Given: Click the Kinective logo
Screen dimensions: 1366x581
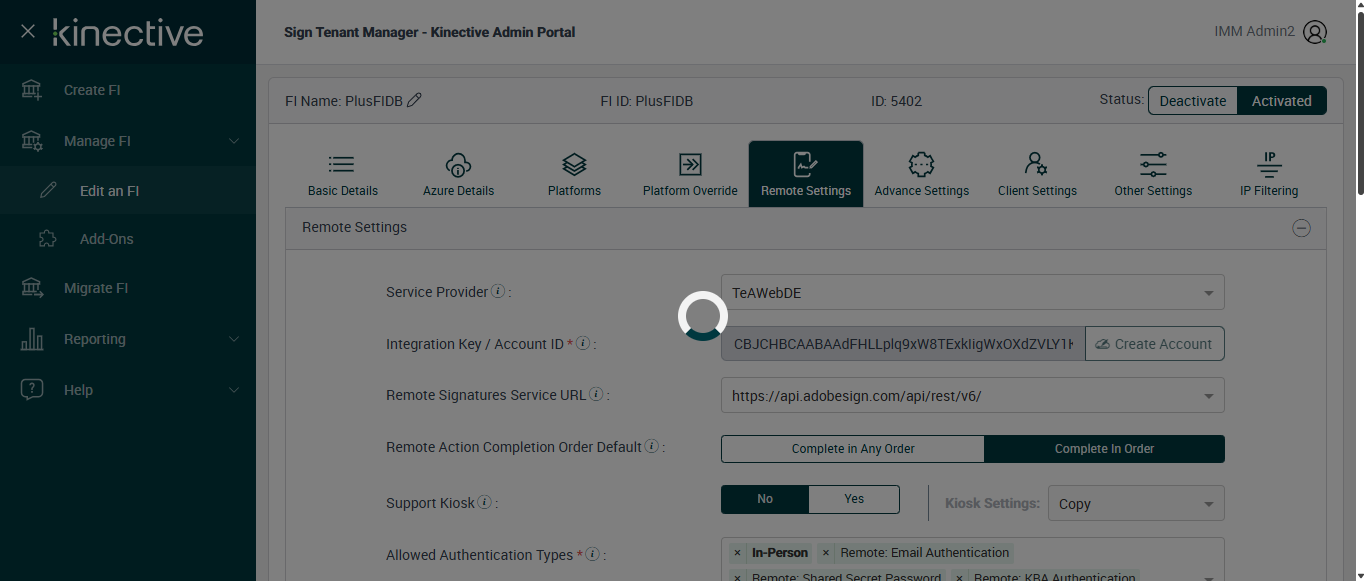Looking at the screenshot, I should [x=128, y=32].
